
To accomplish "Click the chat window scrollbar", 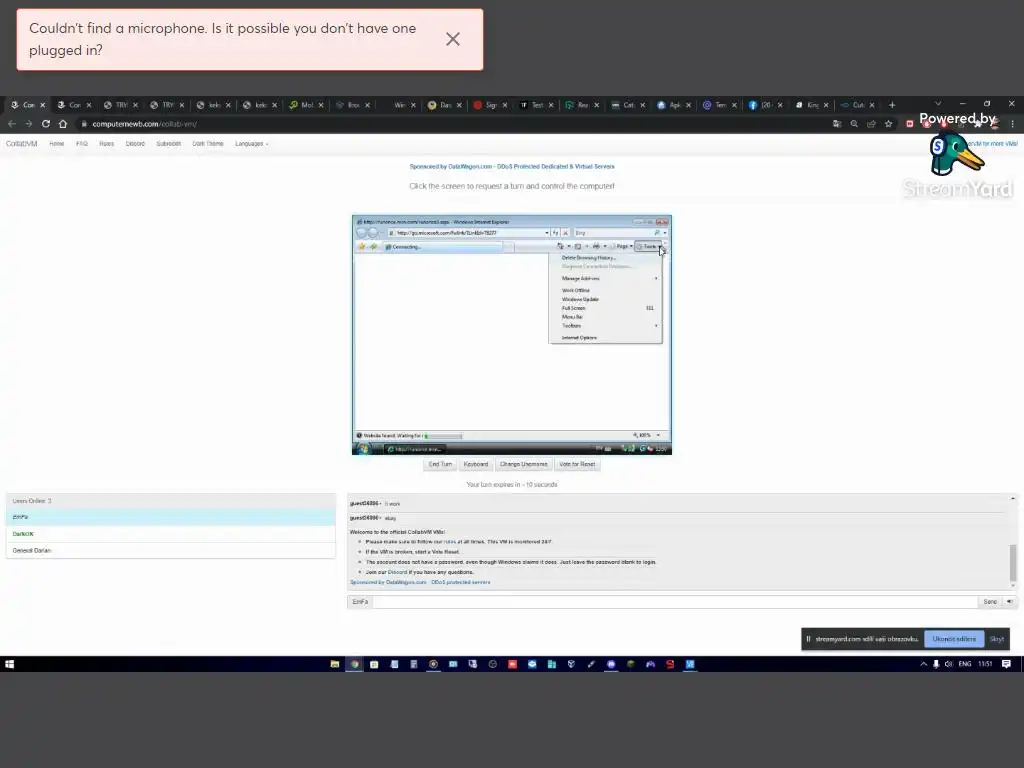I will tap(1013, 563).
